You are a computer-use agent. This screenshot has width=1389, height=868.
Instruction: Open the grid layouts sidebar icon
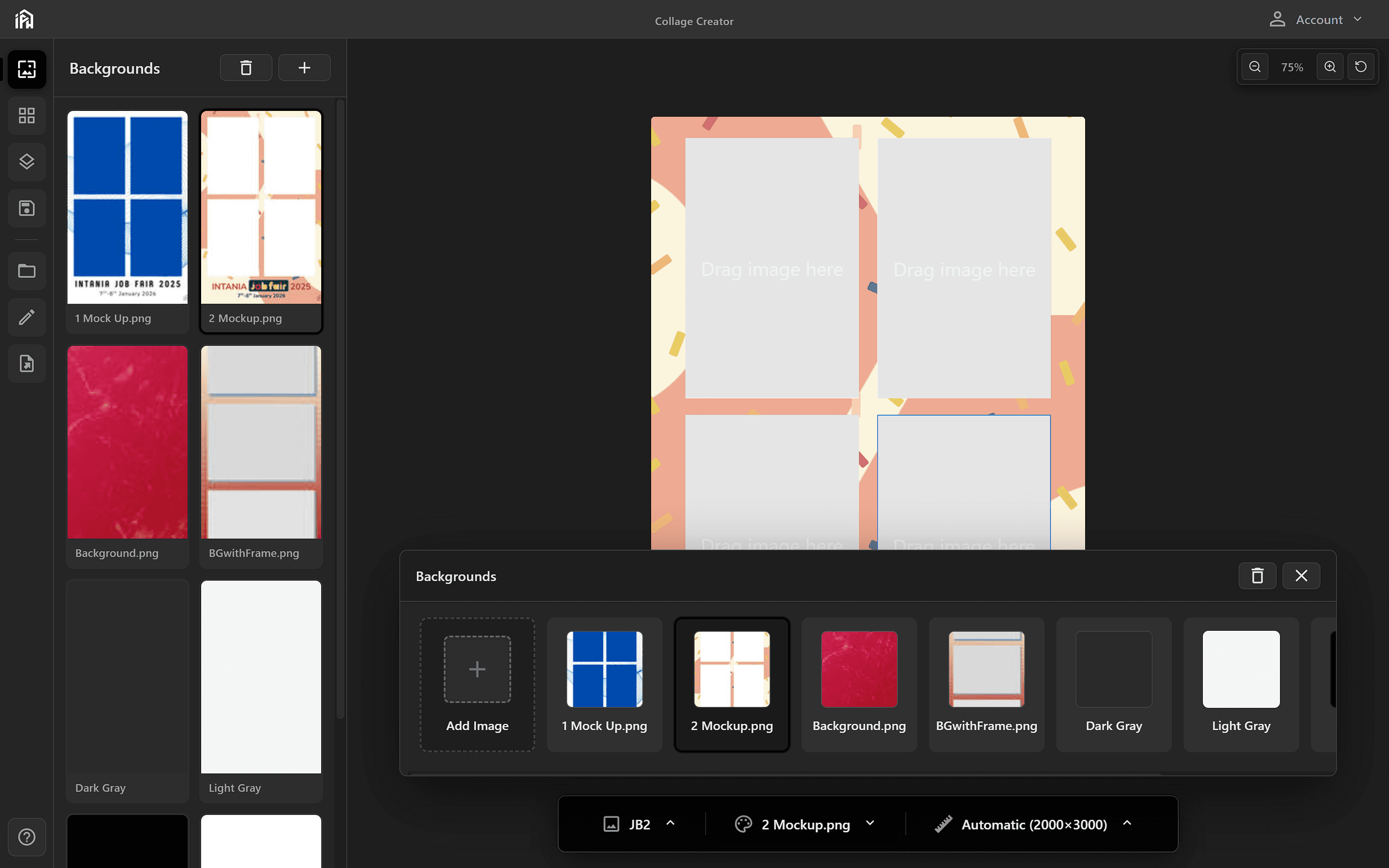coord(27,115)
